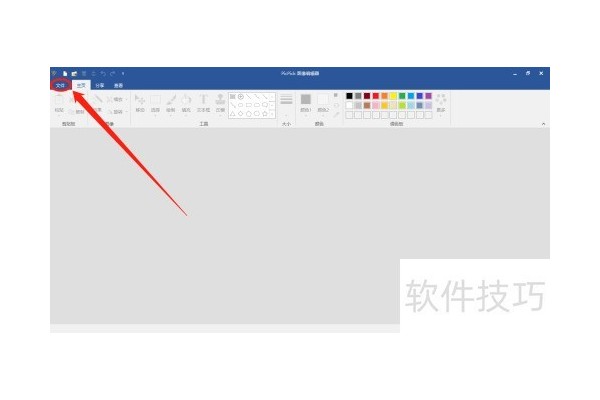Open the quick access toolbar customize dropdown

click(123, 73)
